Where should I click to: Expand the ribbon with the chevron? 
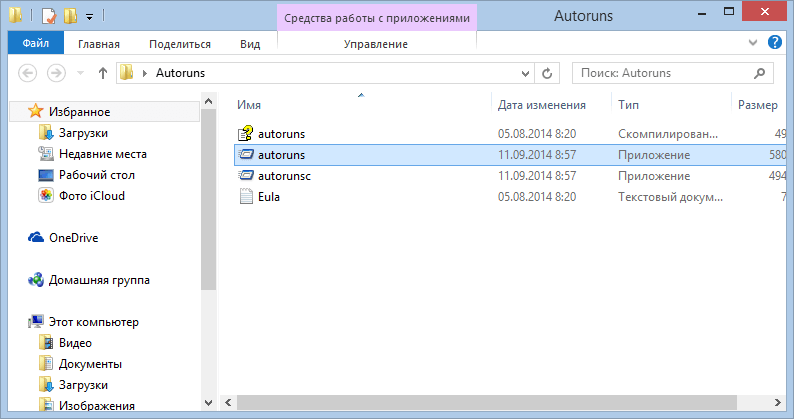click(753, 43)
